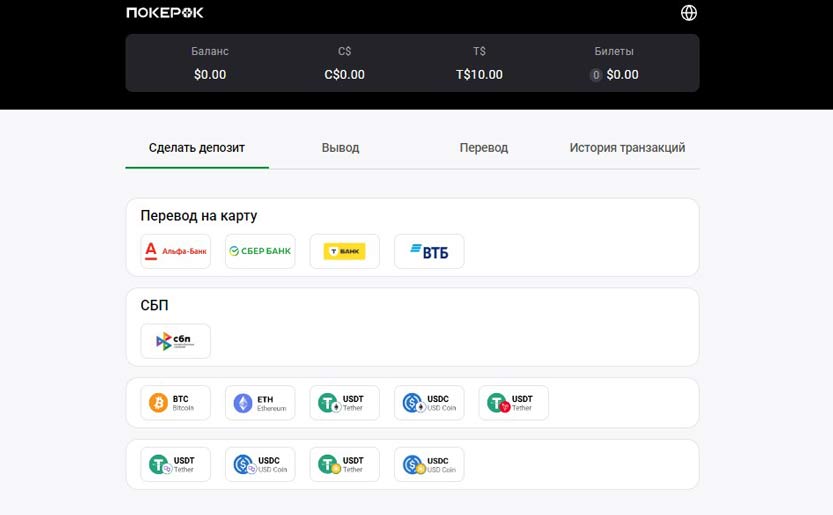Choose ВТБ card transfer

429,251
